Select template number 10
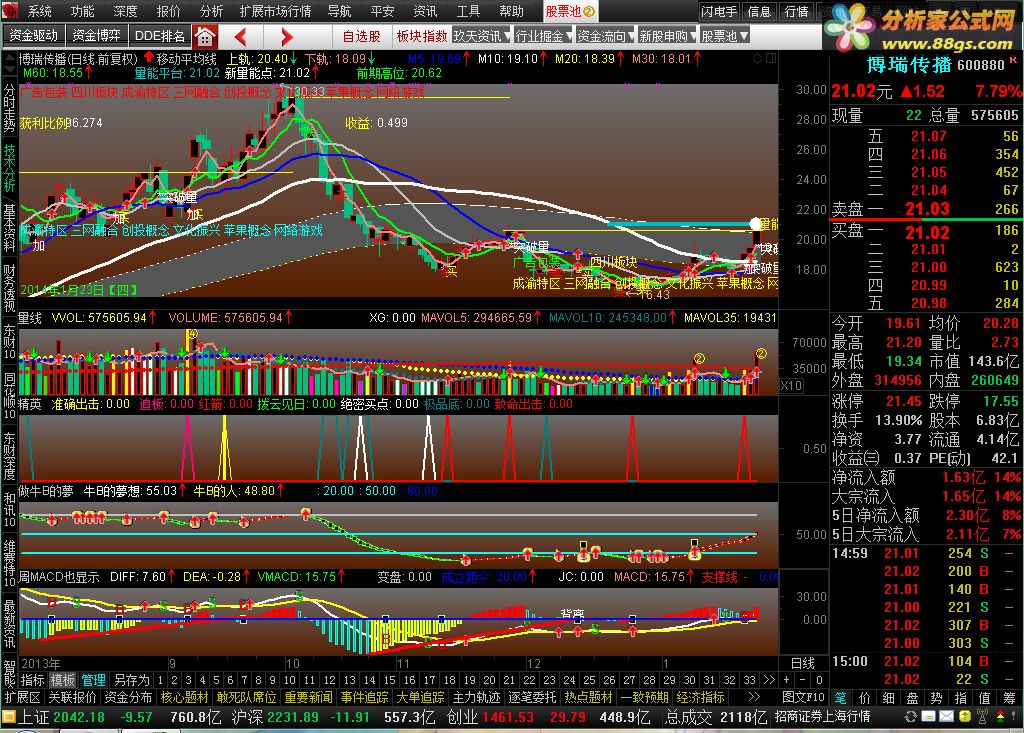The height and width of the screenshot is (733, 1024). 289,680
